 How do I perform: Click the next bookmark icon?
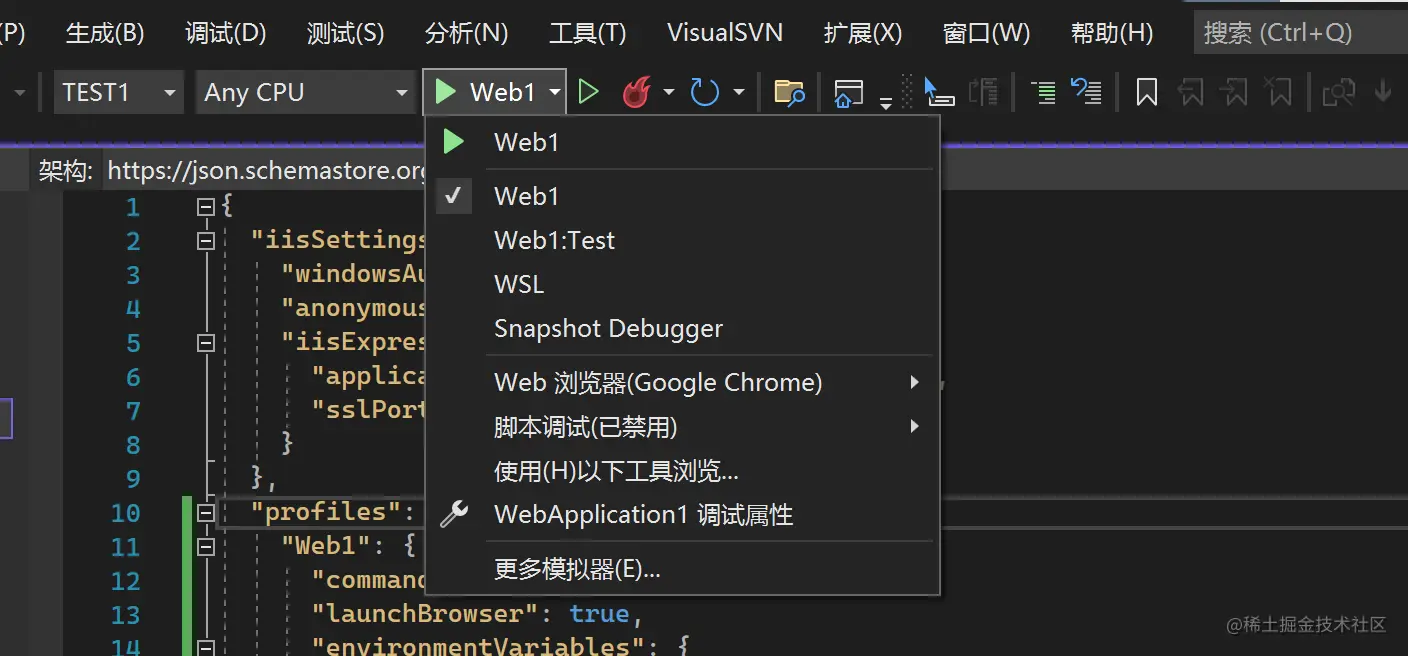[x=1235, y=92]
